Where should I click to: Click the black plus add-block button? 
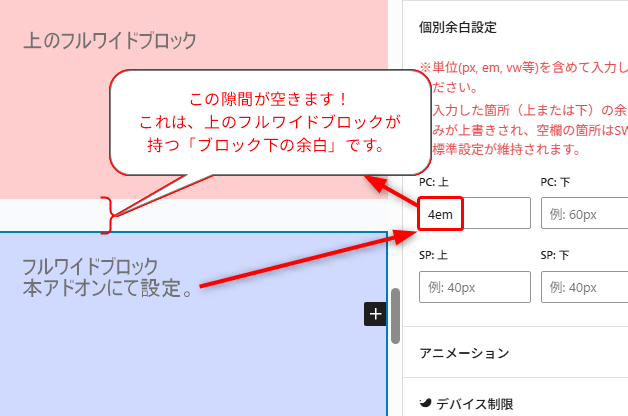(x=375, y=314)
